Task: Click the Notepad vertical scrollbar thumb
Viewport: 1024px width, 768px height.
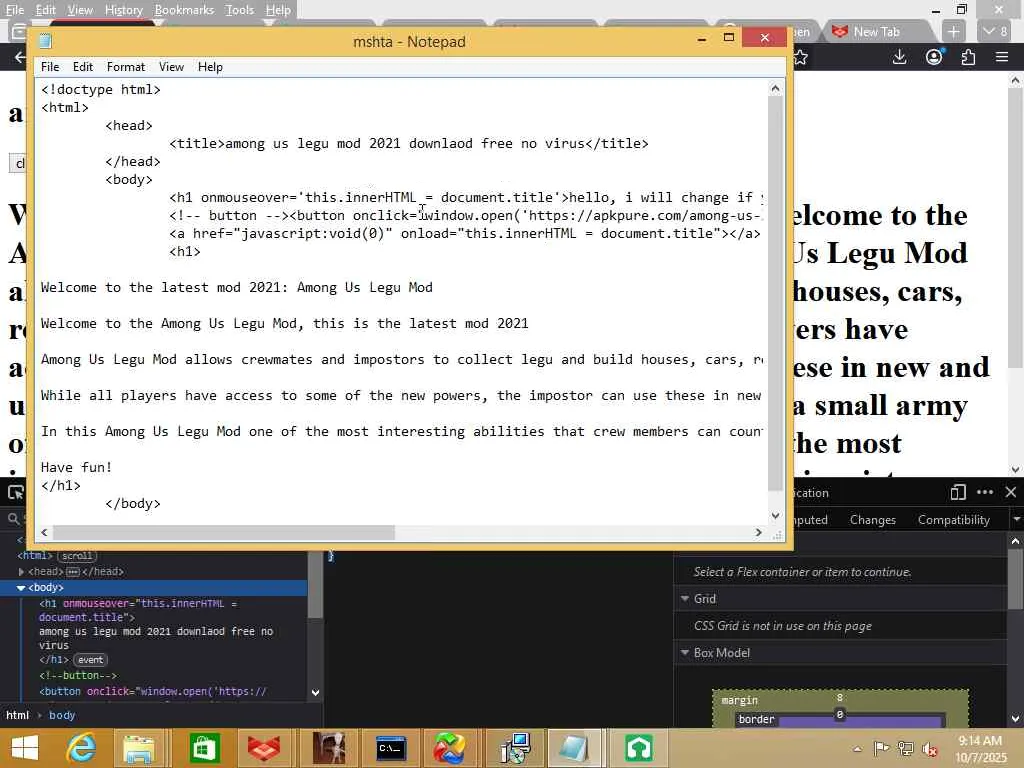Action: 775,294
